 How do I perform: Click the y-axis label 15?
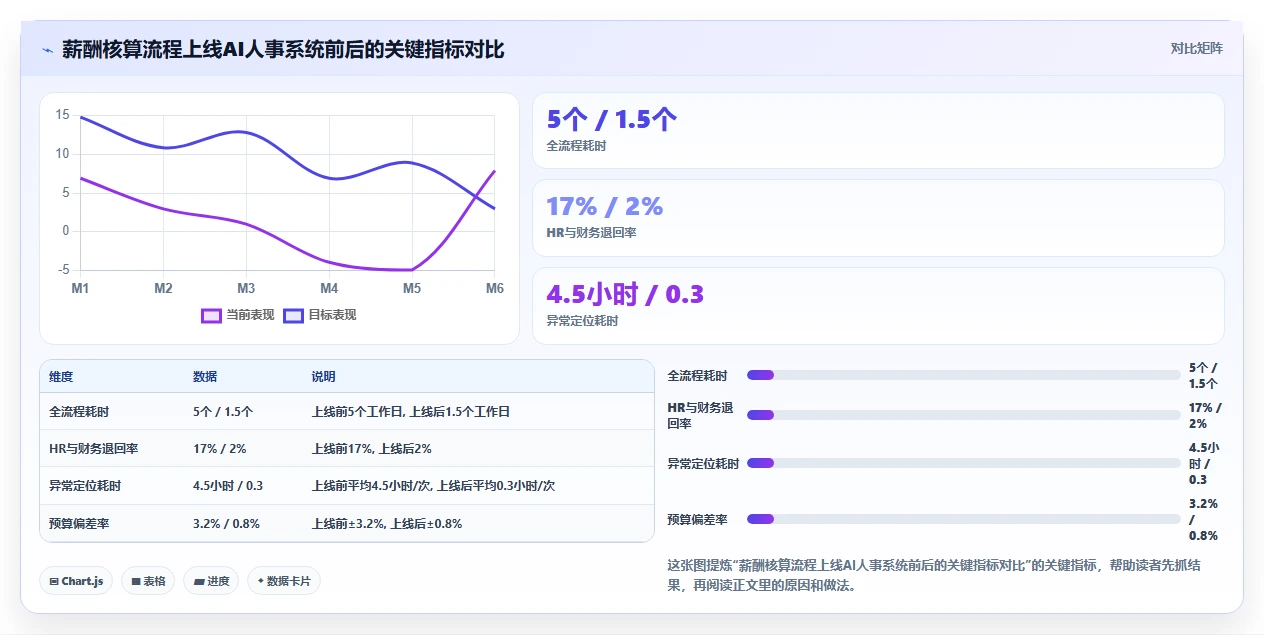(62, 115)
